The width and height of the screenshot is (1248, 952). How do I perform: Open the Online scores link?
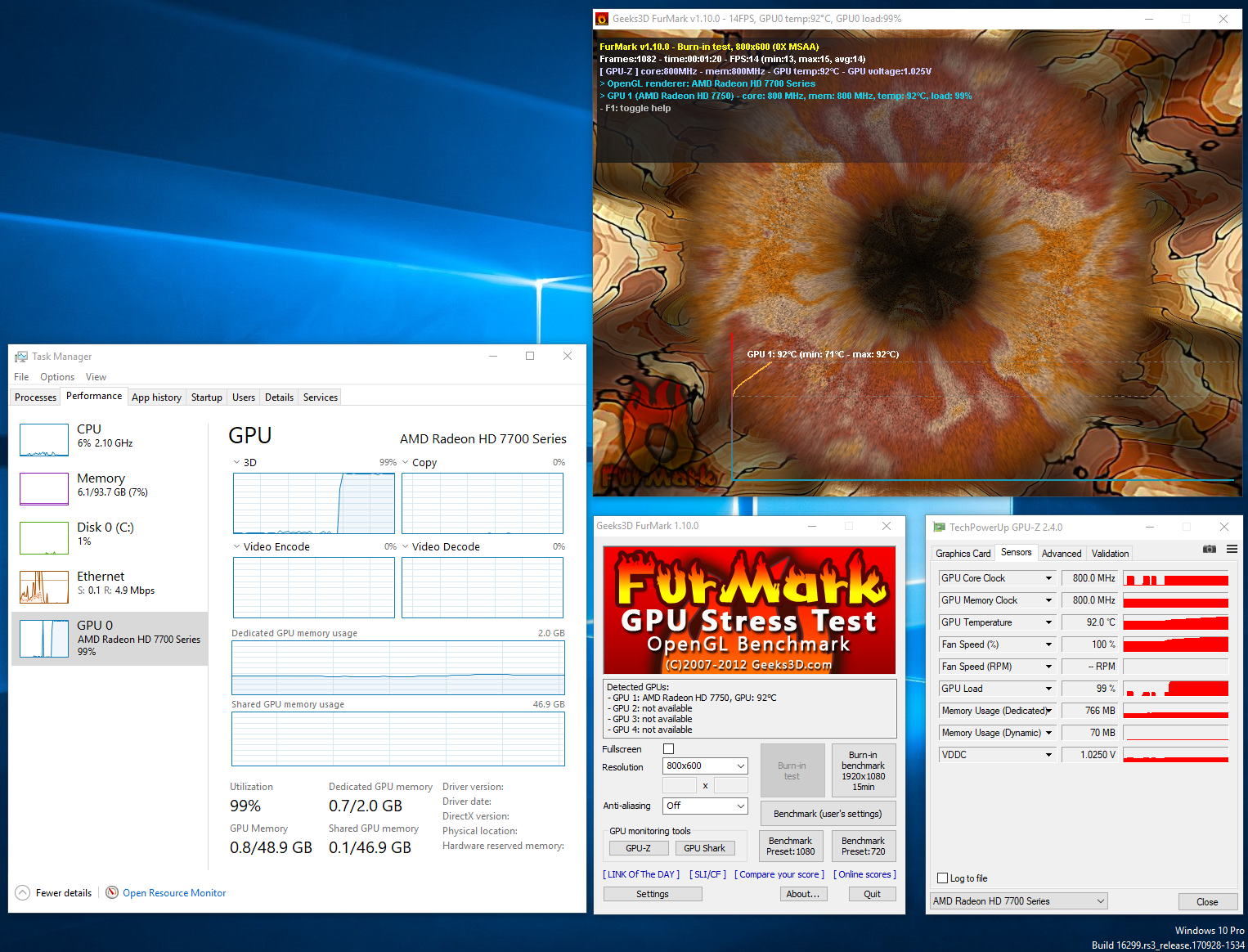tap(864, 874)
